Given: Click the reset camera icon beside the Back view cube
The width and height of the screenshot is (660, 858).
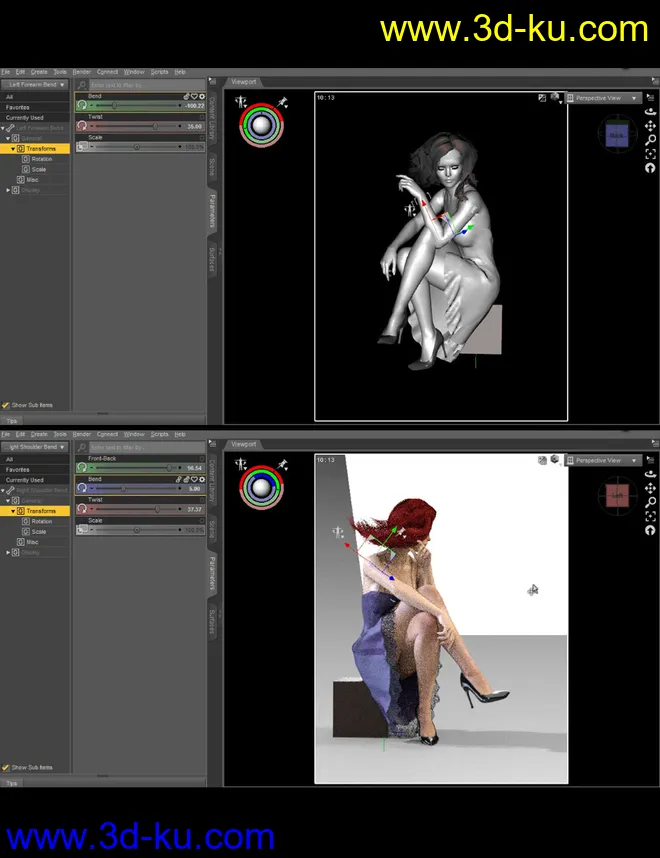Looking at the screenshot, I should pyautogui.click(x=651, y=168).
